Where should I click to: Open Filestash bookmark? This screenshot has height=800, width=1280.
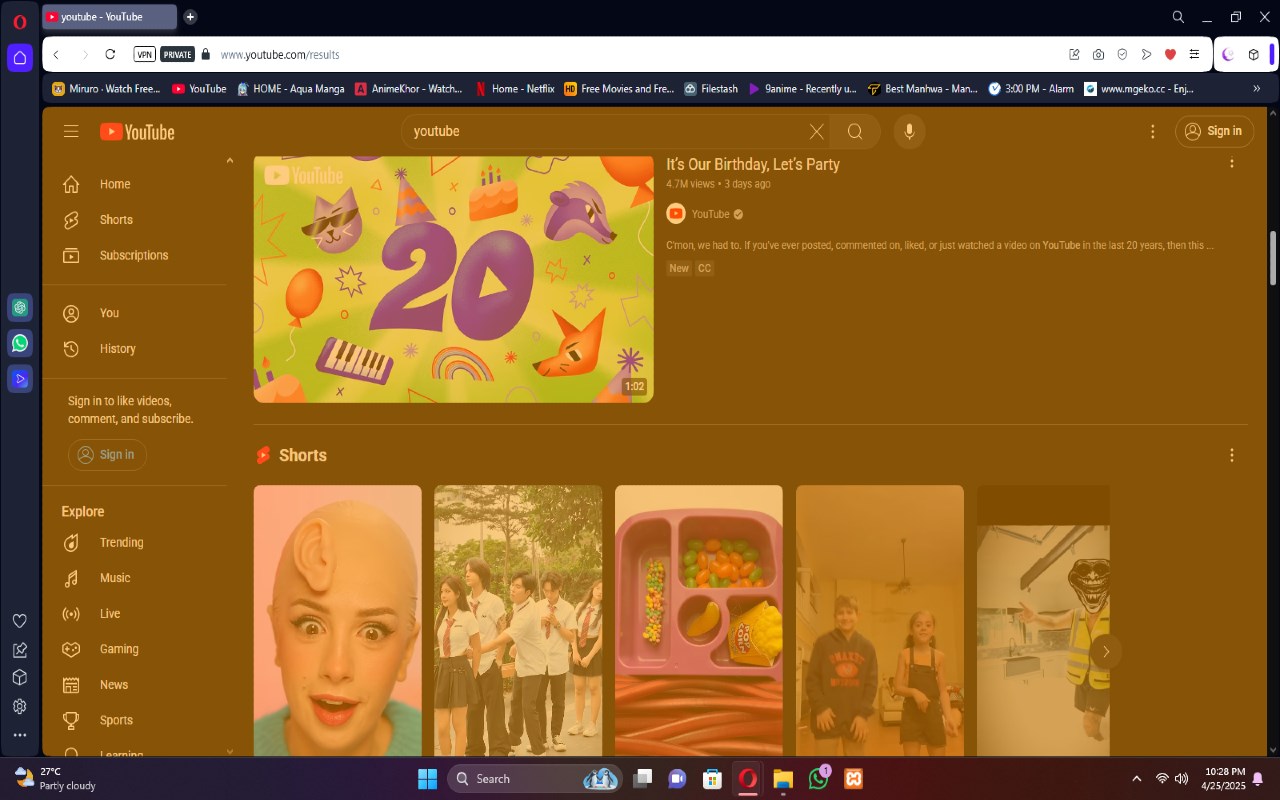pos(711,89)
